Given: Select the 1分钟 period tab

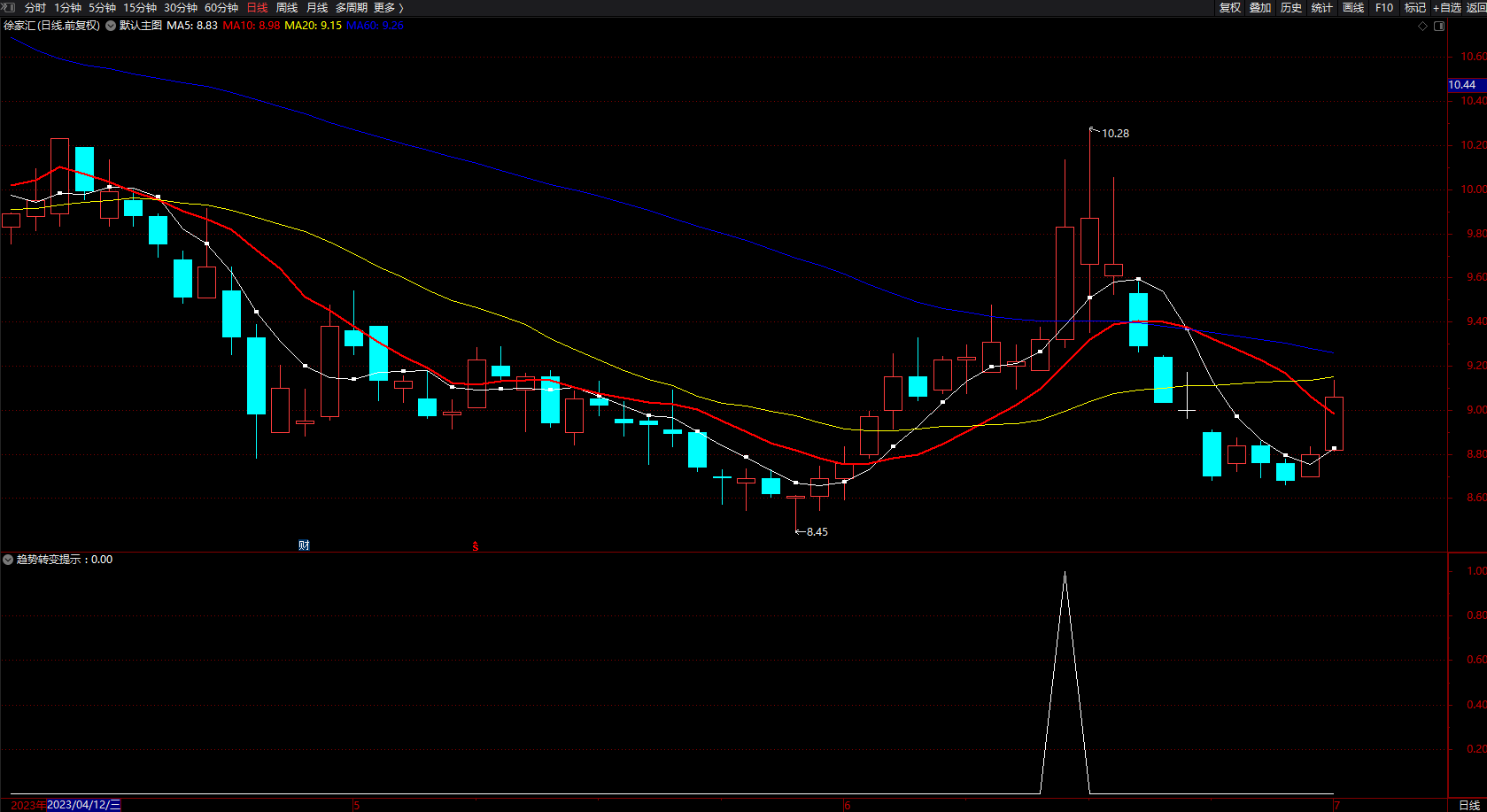Looking at the screenshot, I should (x=67, y=7).
